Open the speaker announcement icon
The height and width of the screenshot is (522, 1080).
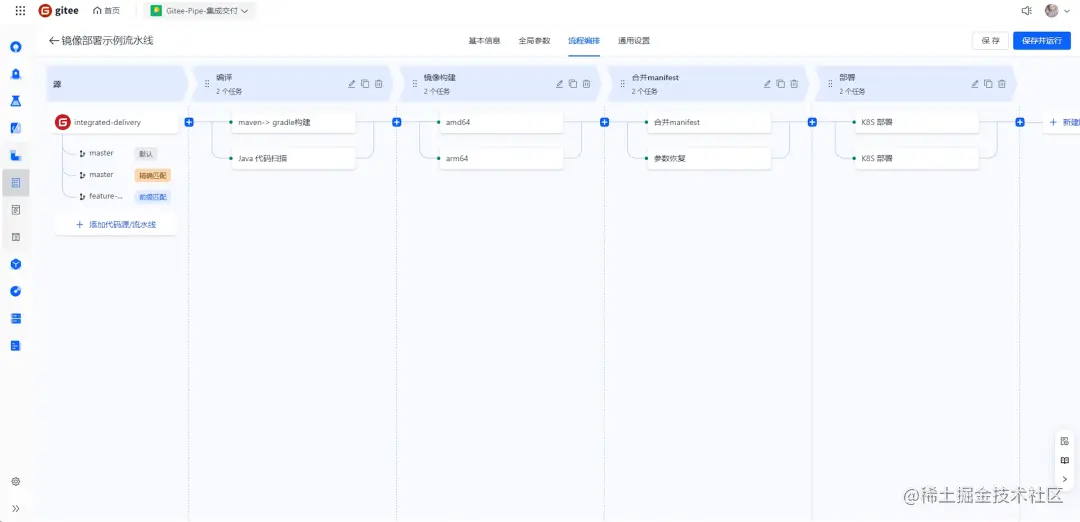click(x=1026, y=10)
